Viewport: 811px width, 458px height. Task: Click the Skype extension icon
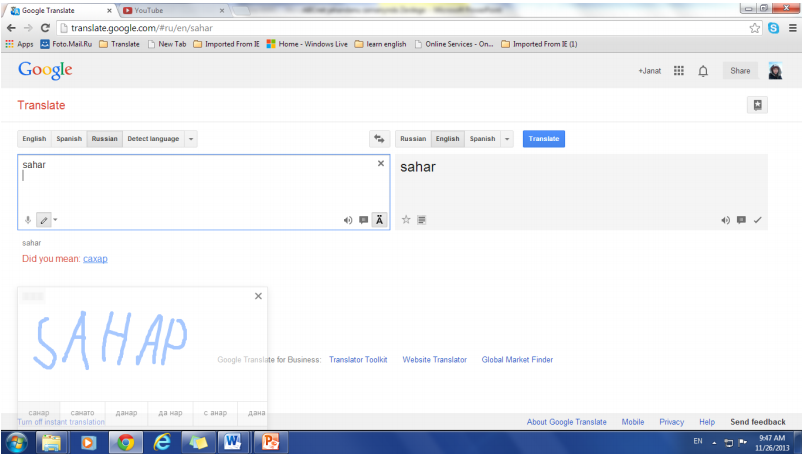pos(774,28)
